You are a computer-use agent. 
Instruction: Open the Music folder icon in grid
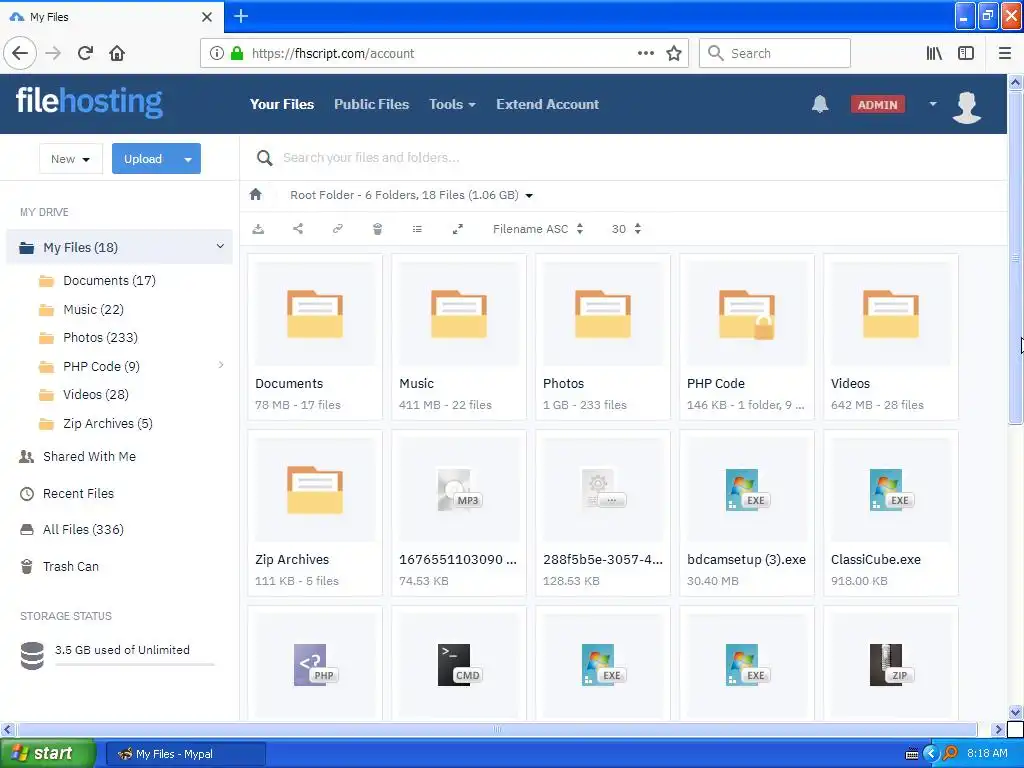(458, 314)
